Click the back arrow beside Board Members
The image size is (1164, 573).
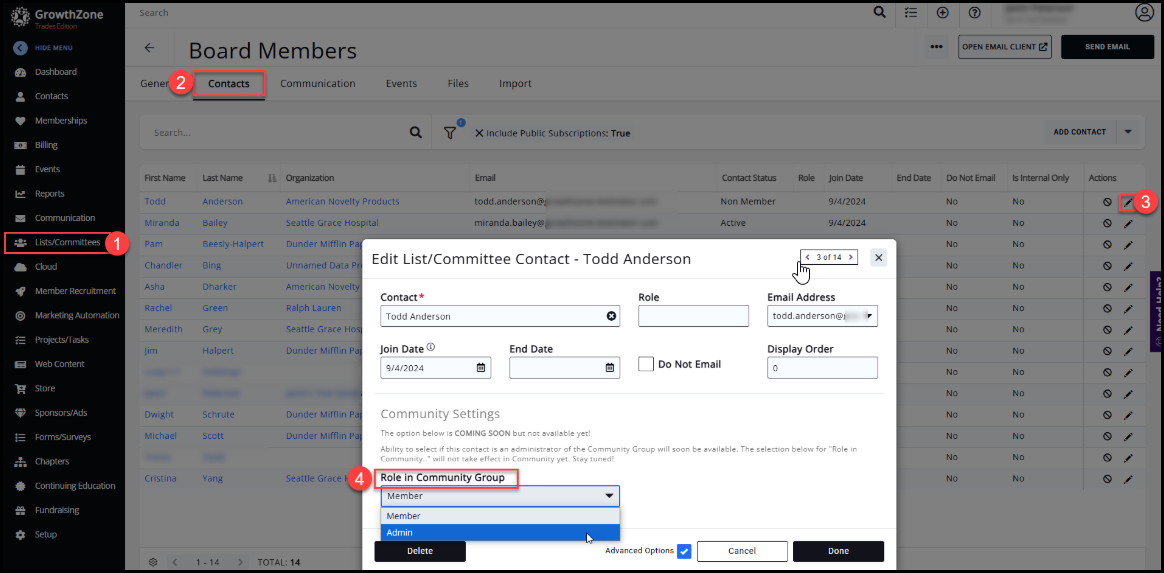(150, 48)
